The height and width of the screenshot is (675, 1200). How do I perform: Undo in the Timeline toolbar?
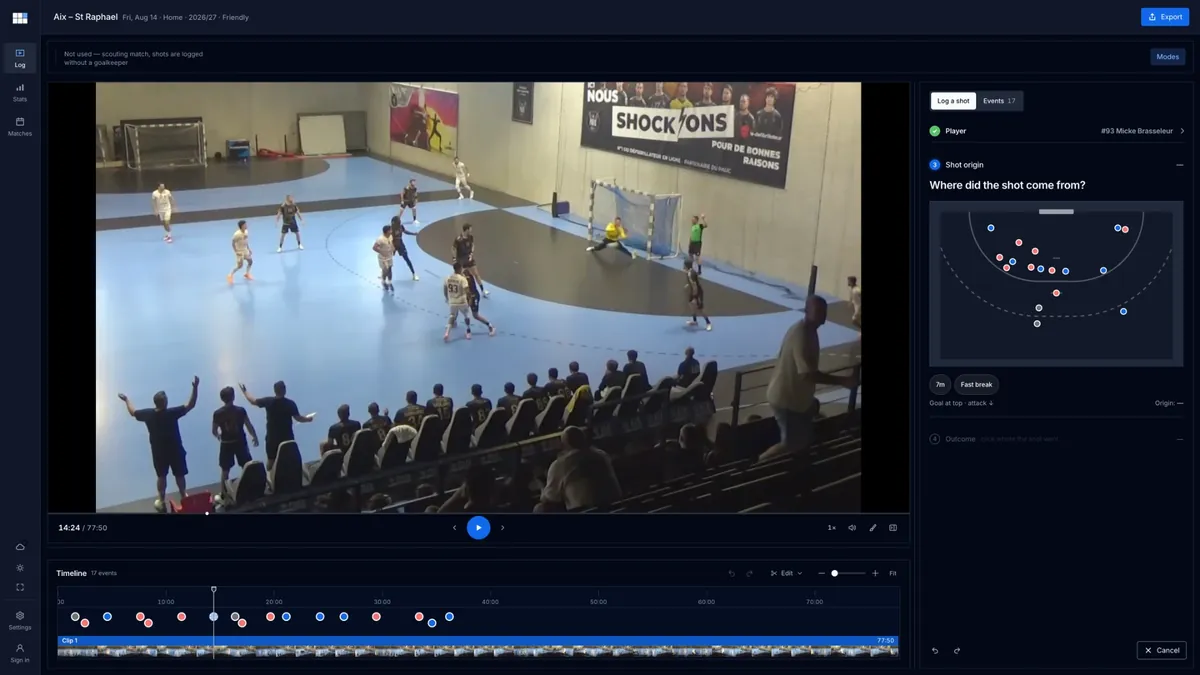(731, 573)
